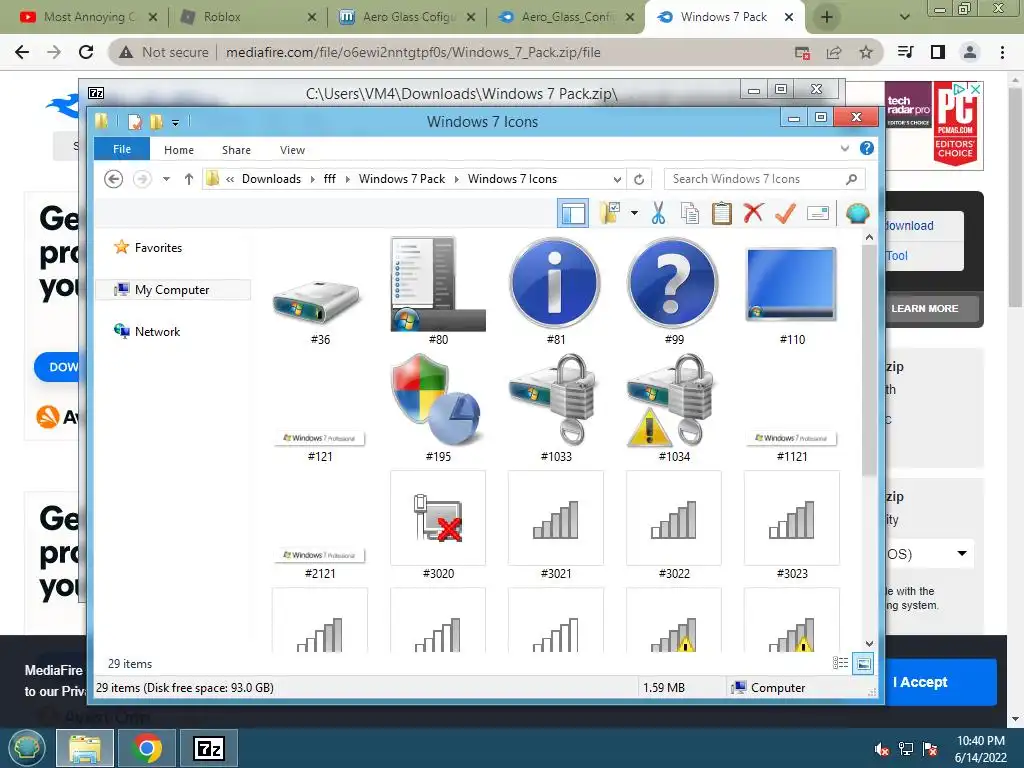Expand the ribbon with the chevron
This screenshot has width=1024, height=768.
coord(844,148)
